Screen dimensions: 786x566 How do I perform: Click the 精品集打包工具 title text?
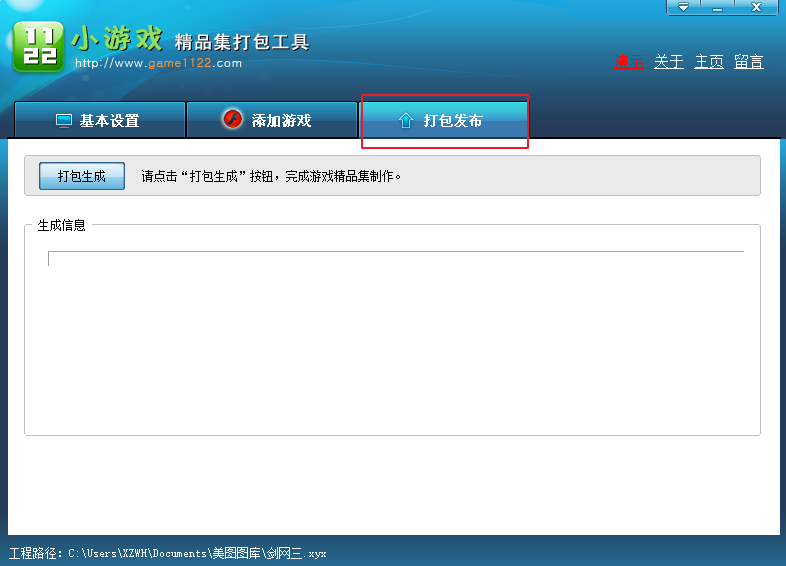pos(242,42)
